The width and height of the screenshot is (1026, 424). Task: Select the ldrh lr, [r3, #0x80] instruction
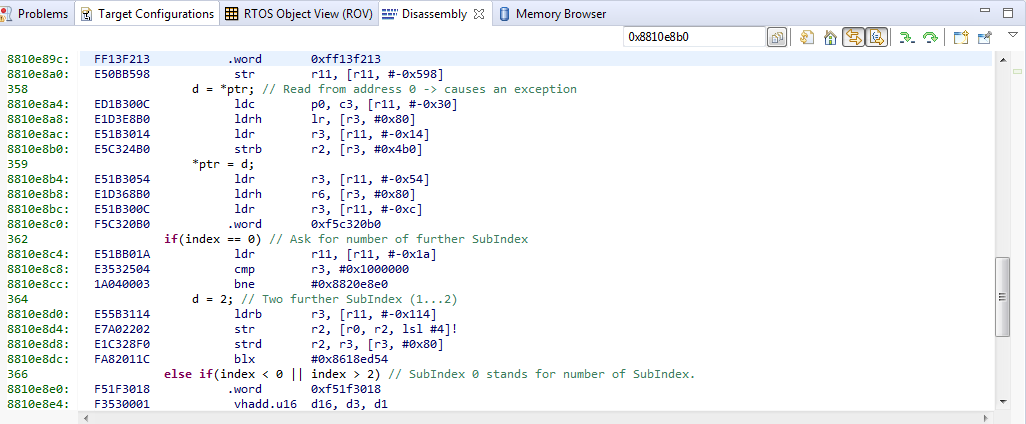point(325,118)
